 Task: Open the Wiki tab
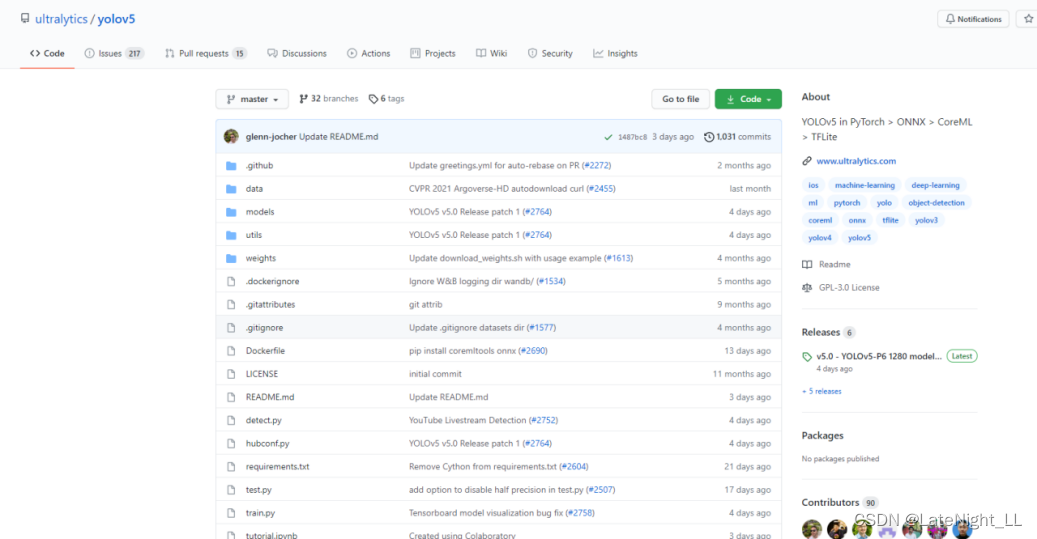click(x=491, y=54)
